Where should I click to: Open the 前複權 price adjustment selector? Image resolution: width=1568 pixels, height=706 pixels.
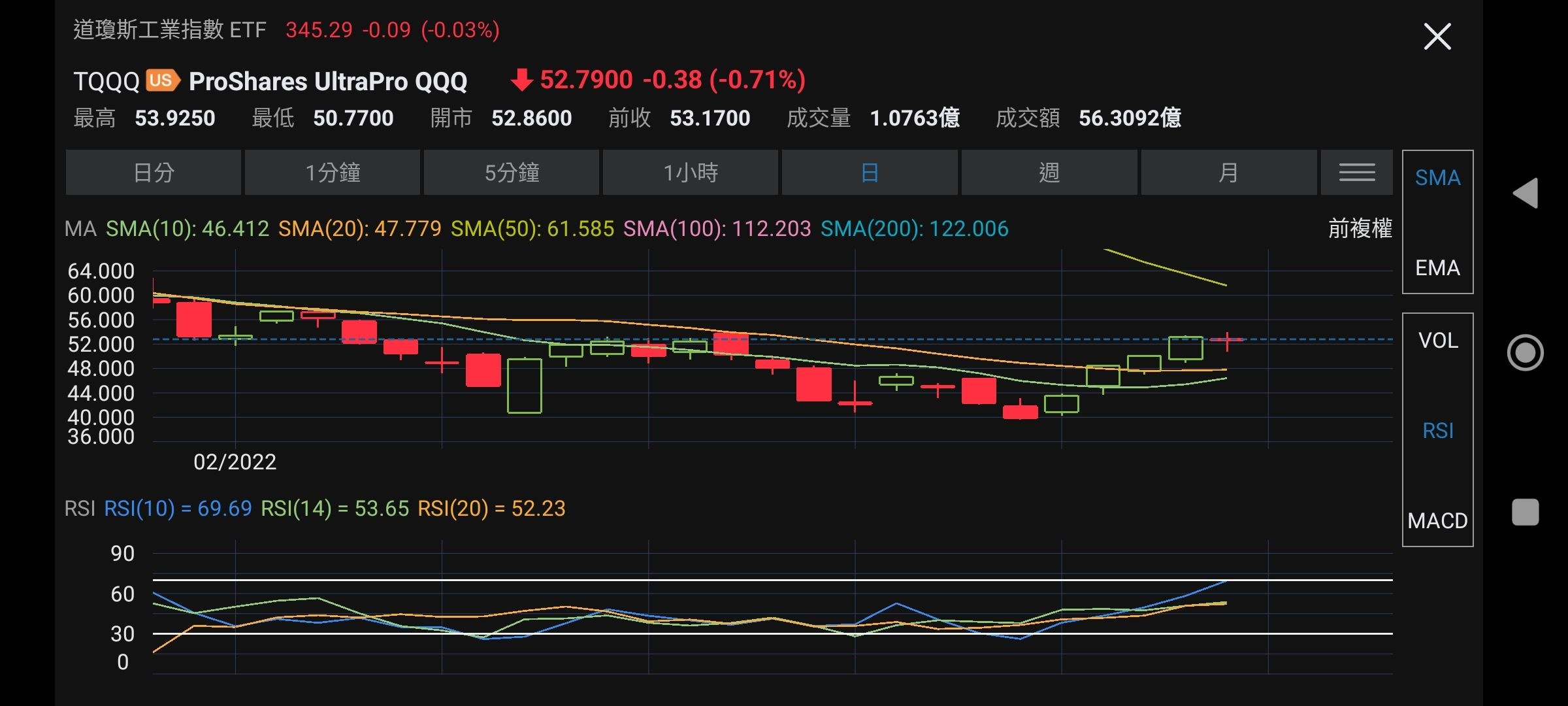pos(1360,229)
